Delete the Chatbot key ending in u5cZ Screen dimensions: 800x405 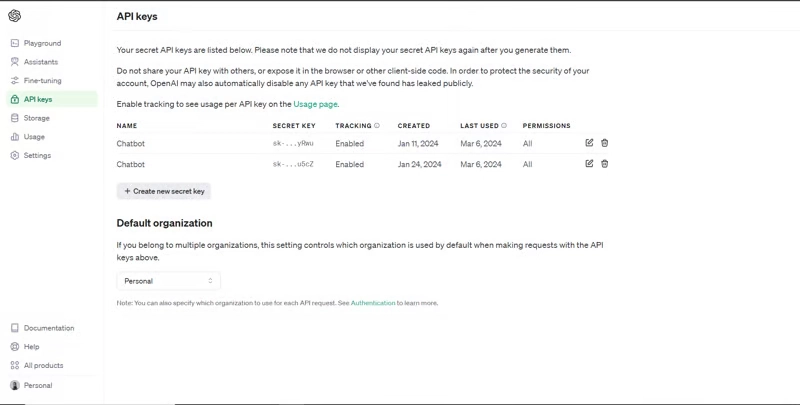pos(605,164)
